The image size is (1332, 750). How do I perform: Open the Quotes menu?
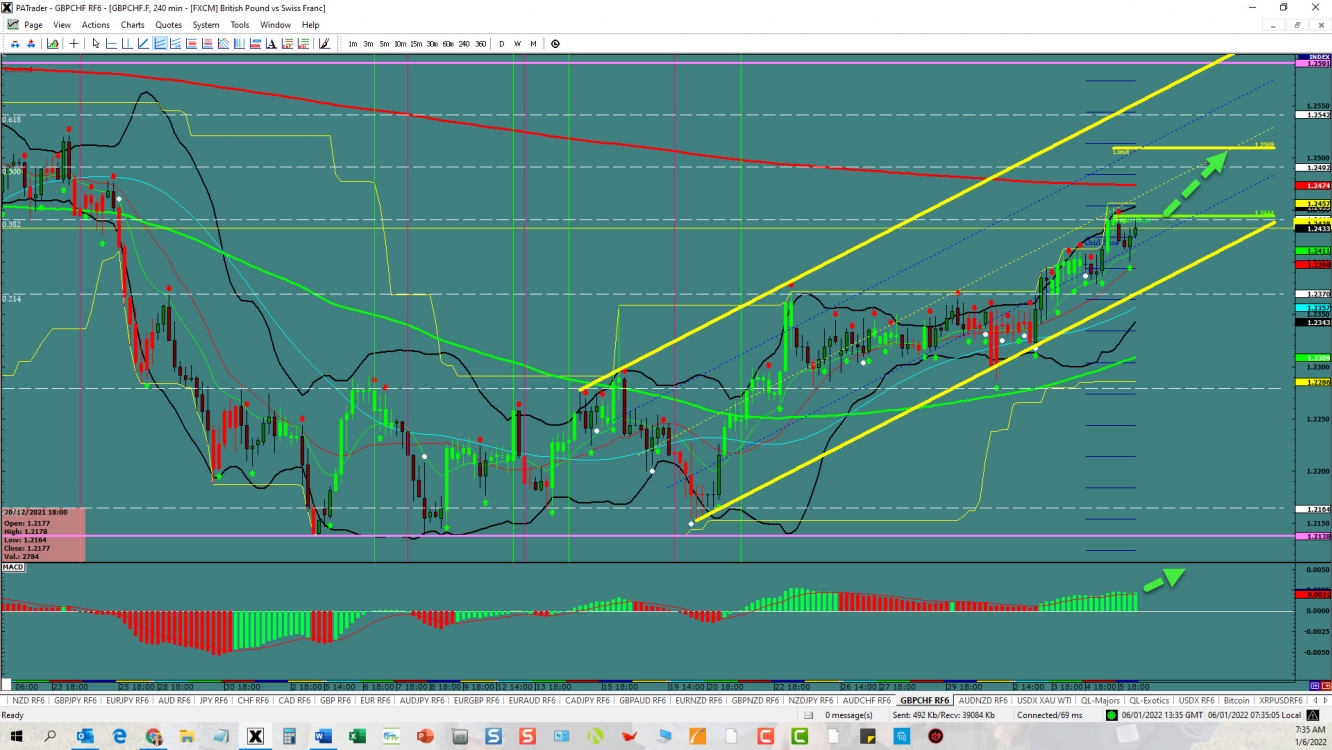[x=169, y=25]
